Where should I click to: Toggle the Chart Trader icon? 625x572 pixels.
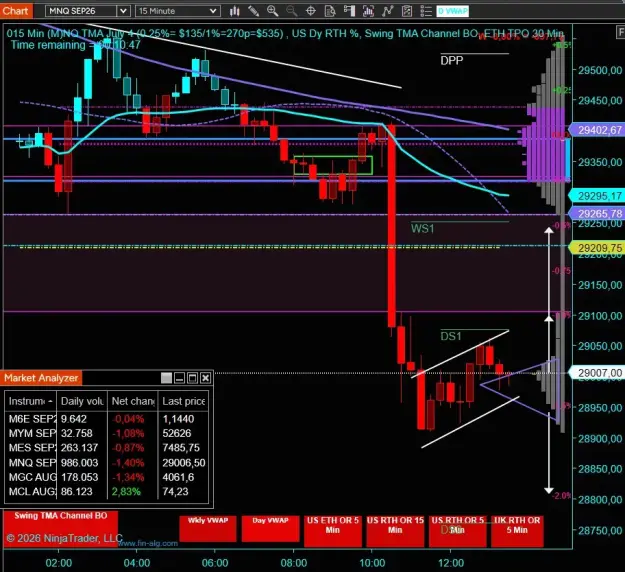click(x=349, y=11)
